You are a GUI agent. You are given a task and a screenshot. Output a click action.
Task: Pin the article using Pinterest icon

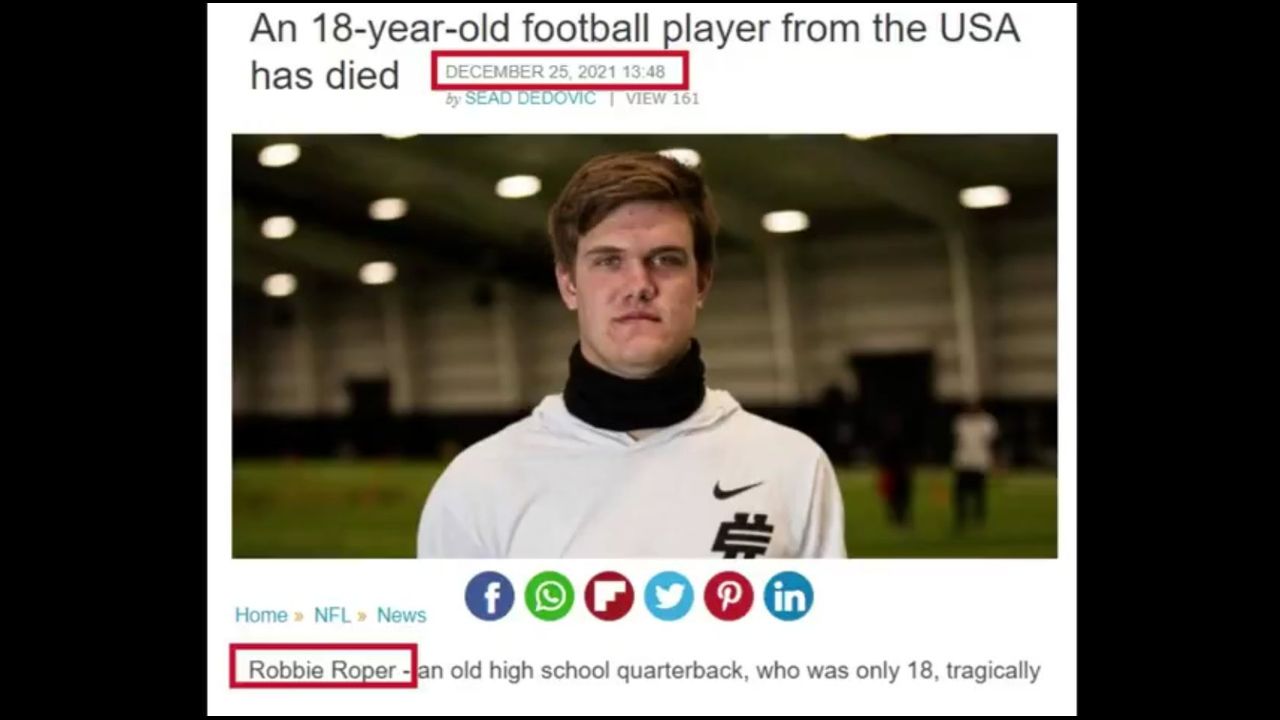(x=729, y=597)
